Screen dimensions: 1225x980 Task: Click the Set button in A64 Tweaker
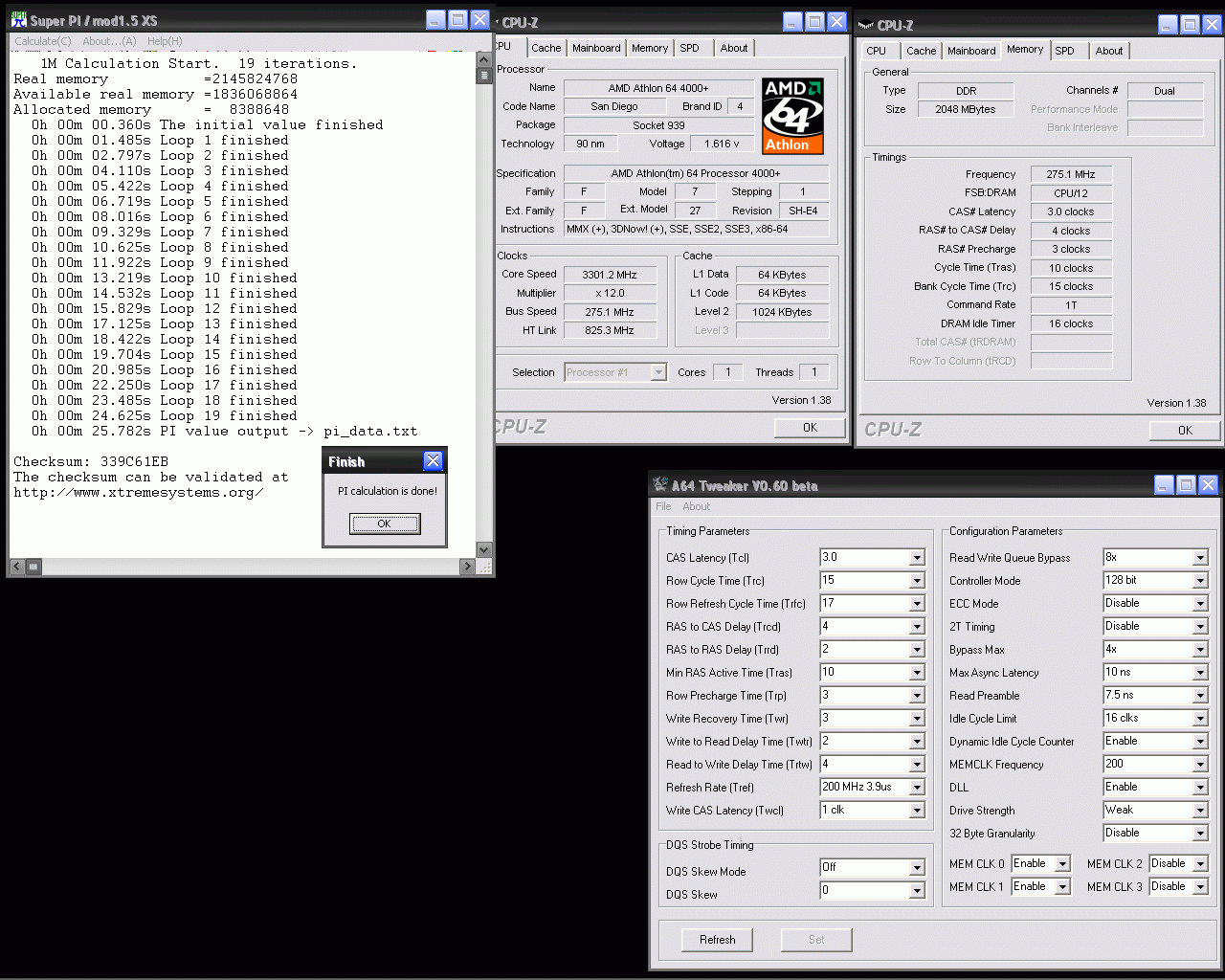[816, 940]
